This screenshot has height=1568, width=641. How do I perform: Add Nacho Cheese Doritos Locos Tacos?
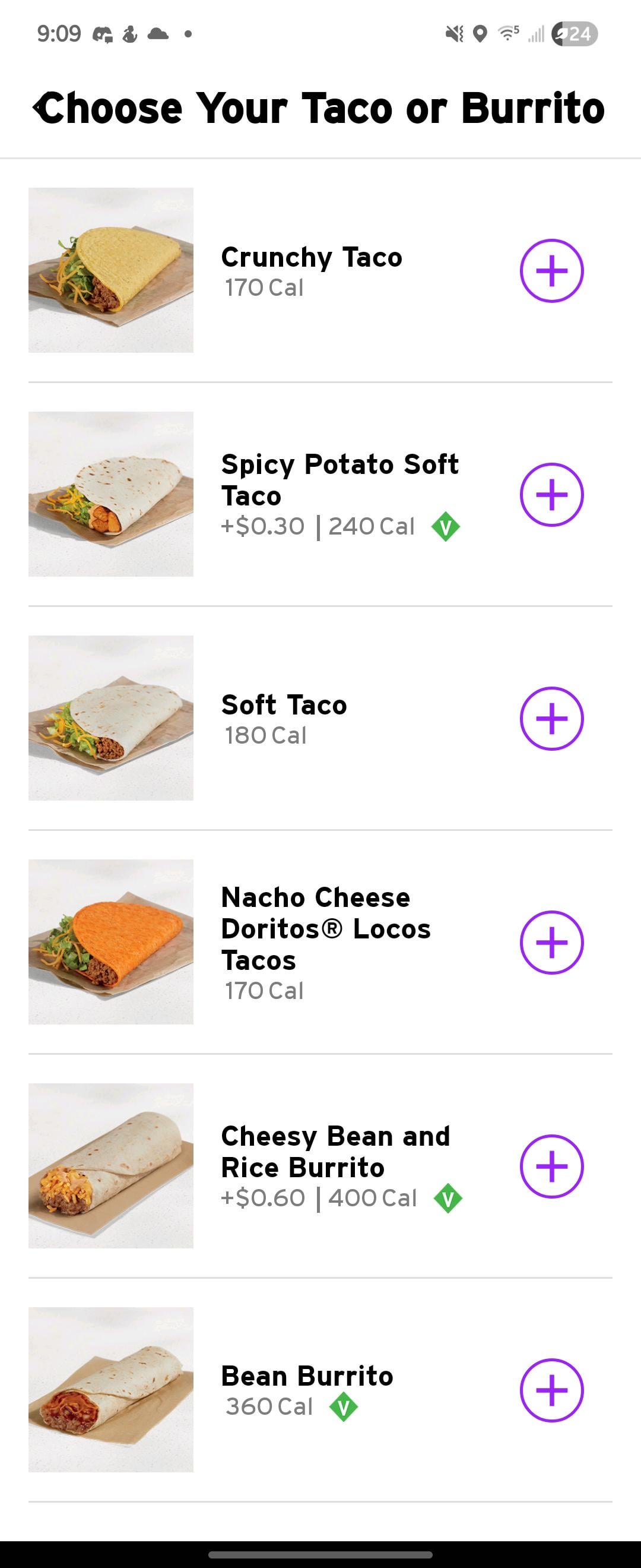tap(551, 942)
